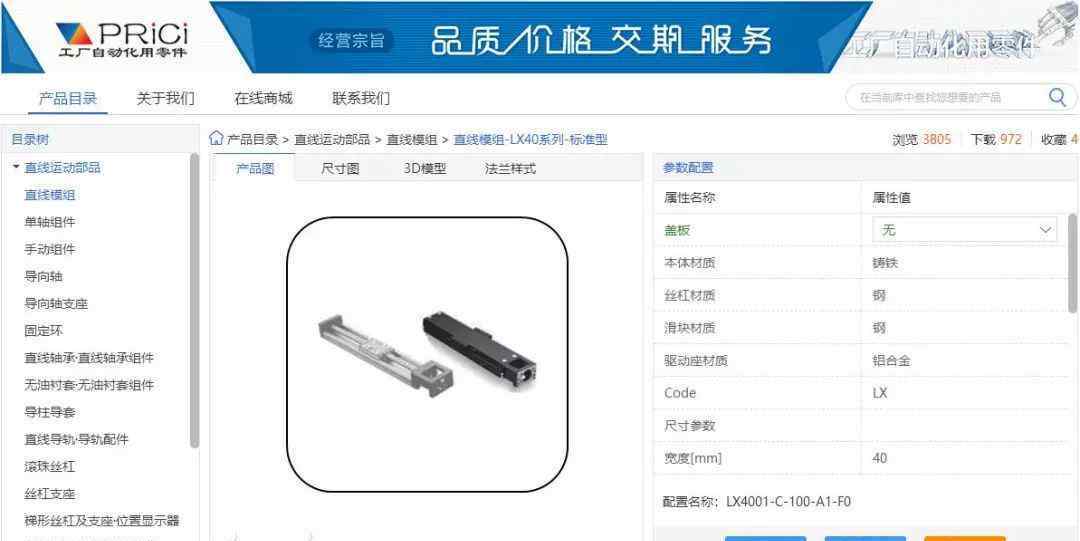
Task: Click the home icon in breadcrumb
Action: pyautogui.click(x=216, y=139)
